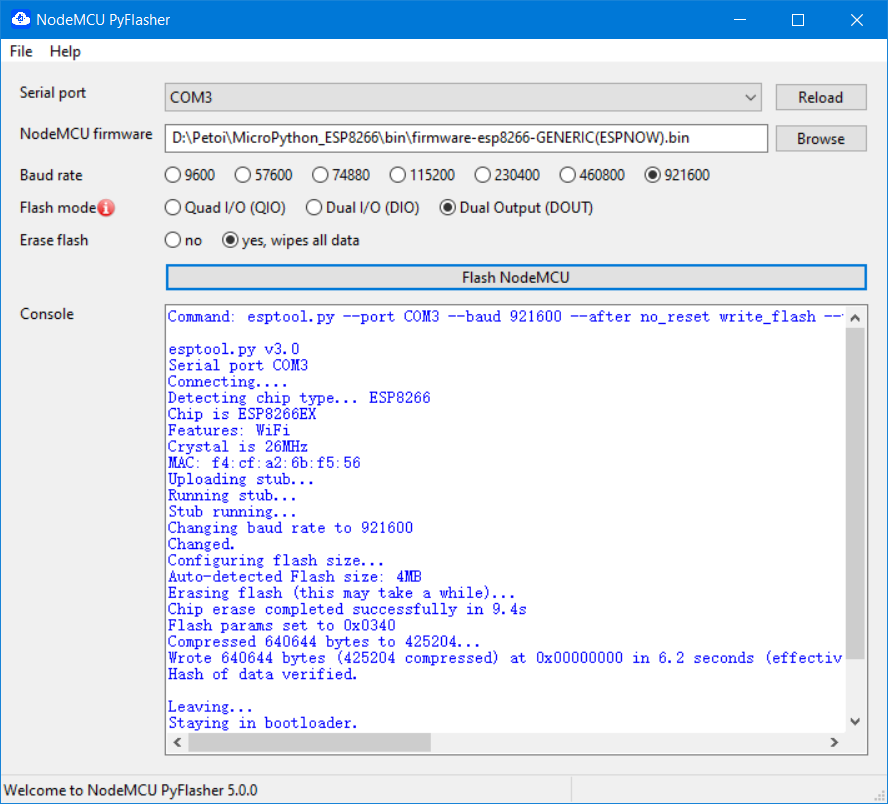The width and height of the screenshot is (888, 804).
Task: Pick Dual I/O (DIO) flash mode
Action: [x=313, y=208]
